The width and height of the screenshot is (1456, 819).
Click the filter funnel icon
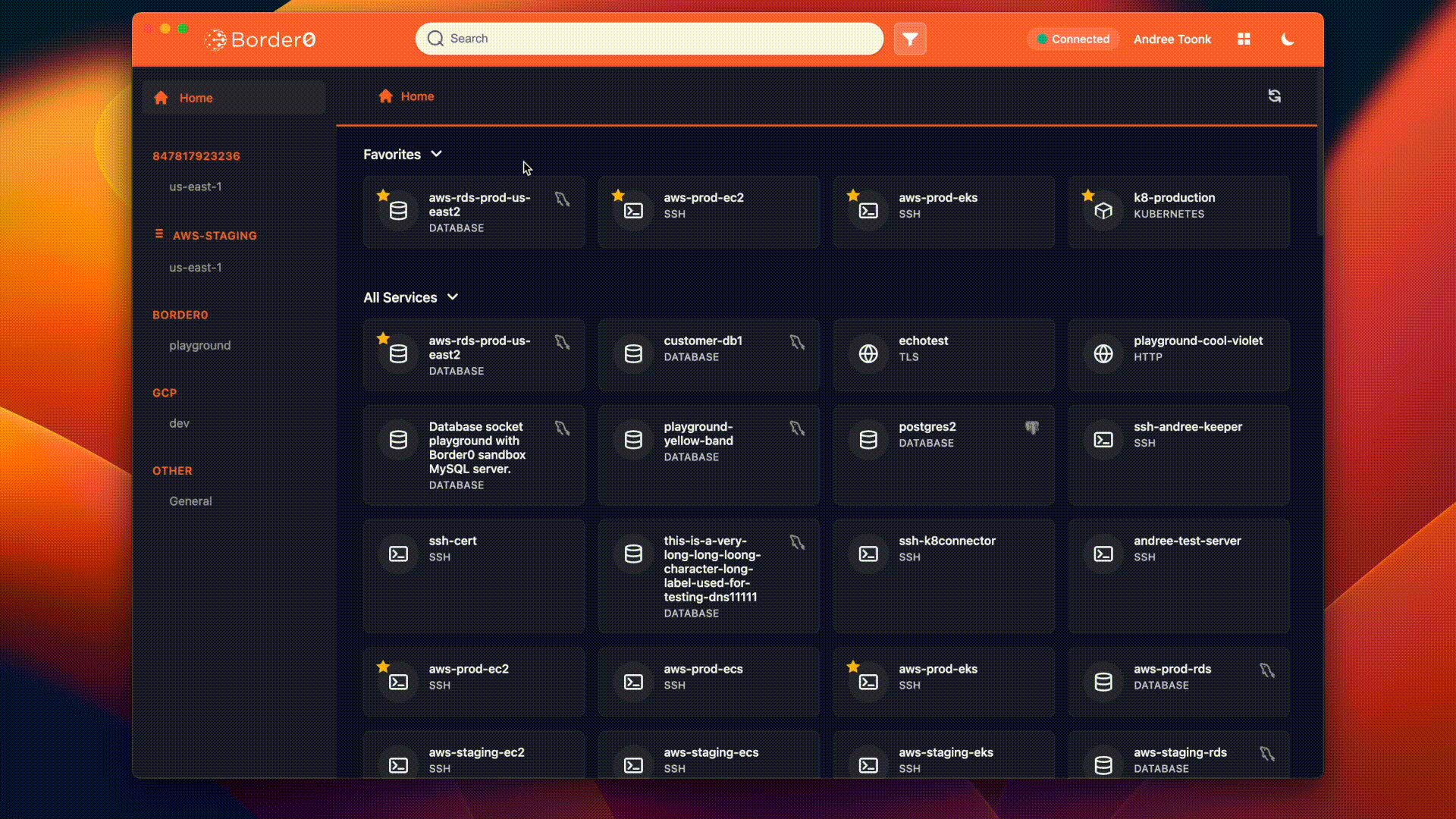(910, 39)
